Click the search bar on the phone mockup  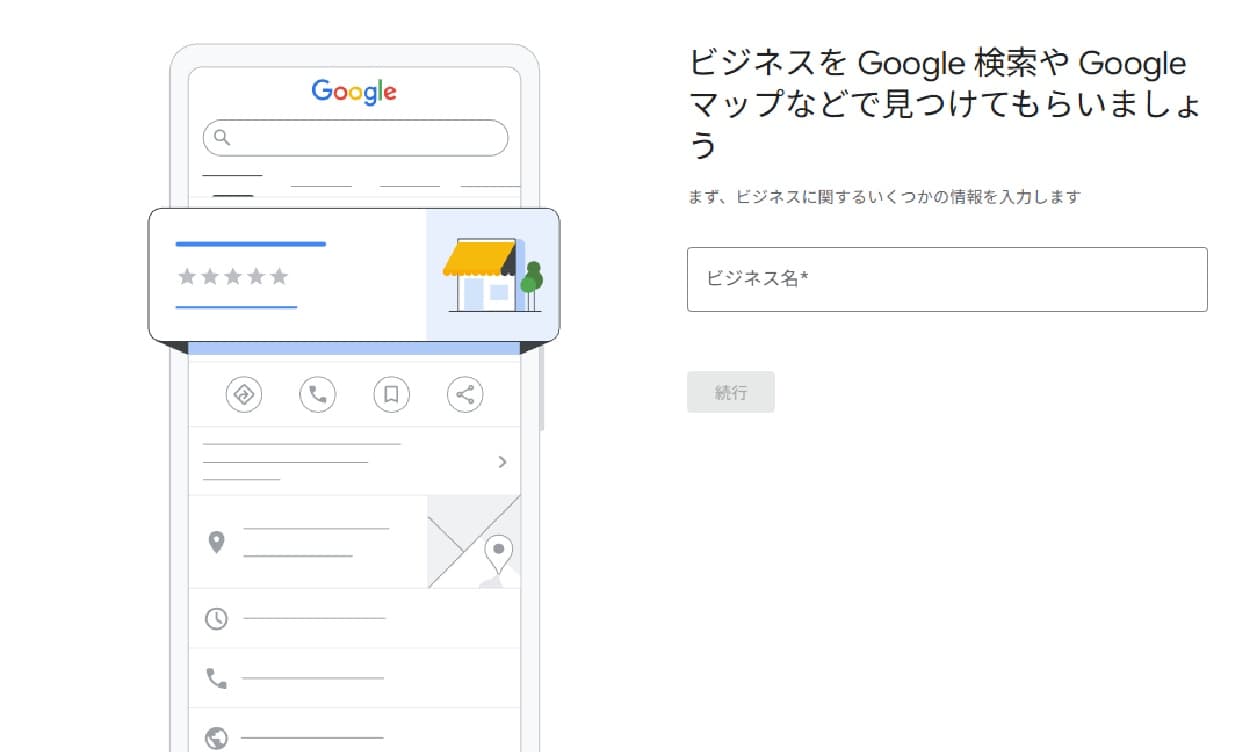tap(355, 138)
